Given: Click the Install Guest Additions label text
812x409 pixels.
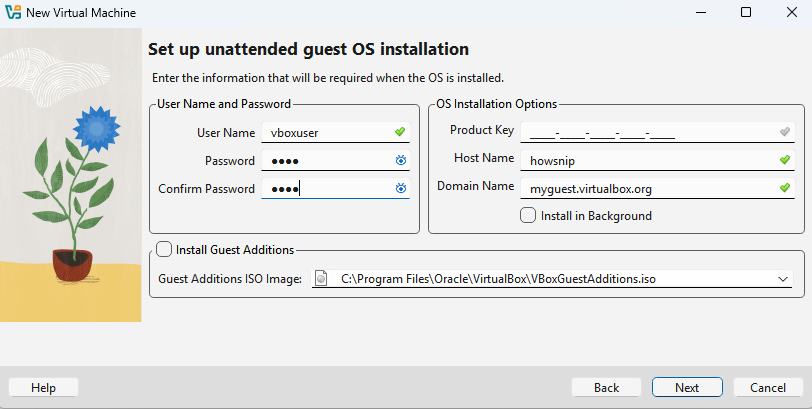Looking at the screenshot, I should click(235, 250).
